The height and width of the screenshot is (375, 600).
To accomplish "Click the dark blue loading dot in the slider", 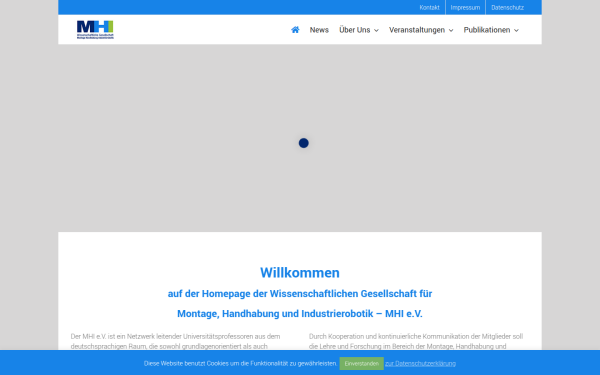I will click(303, 143).
